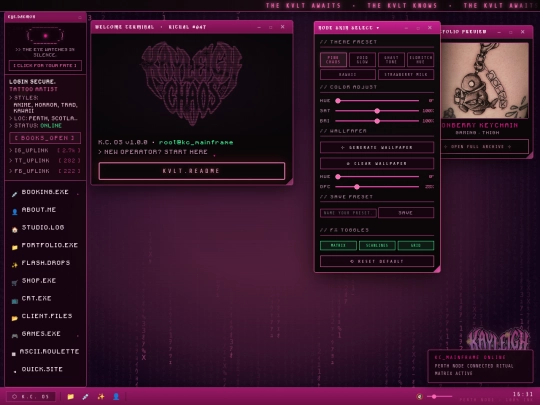The height and width of the screenshot is (405, 540).
Task: Collapse the Eye.Daemon widget panel
Action: click(80, 17)
